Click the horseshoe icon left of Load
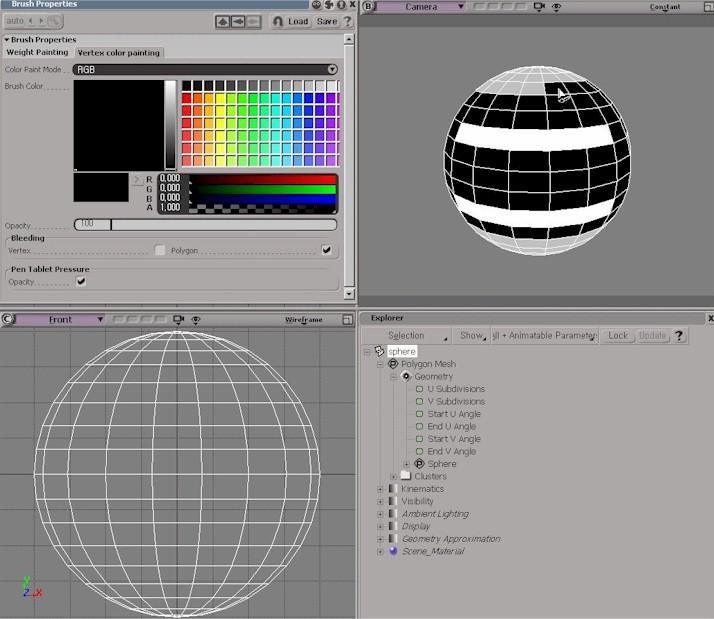The width and height of the screenshot is (714, 619). coord(278,21)
